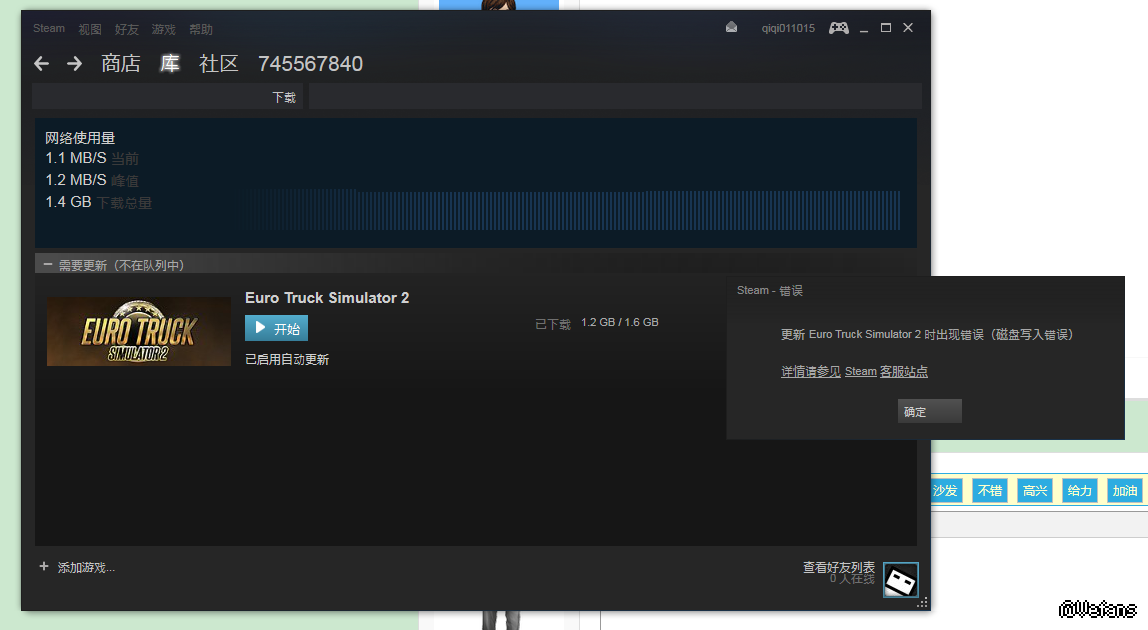This screenshot has height=630, width=1148.
Task: Open 查看好友列表
Action: coord(838,568)
